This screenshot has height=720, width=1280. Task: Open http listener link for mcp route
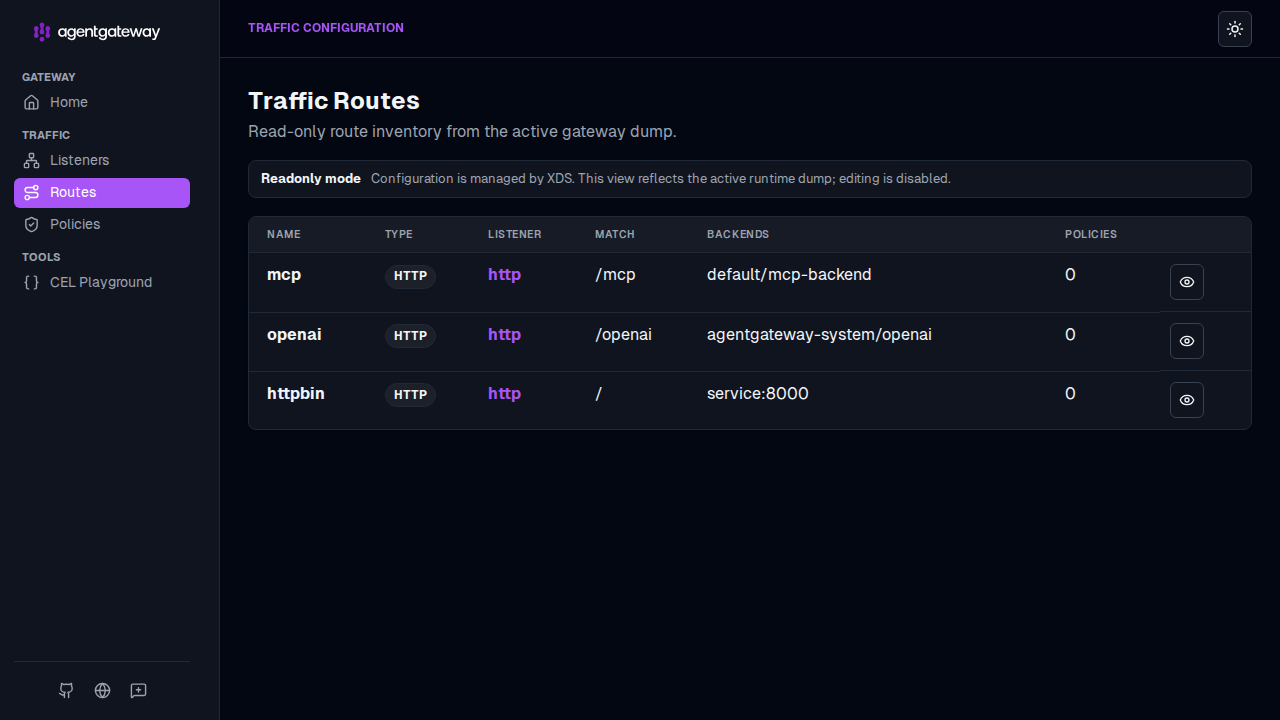[x=504, y=274]
